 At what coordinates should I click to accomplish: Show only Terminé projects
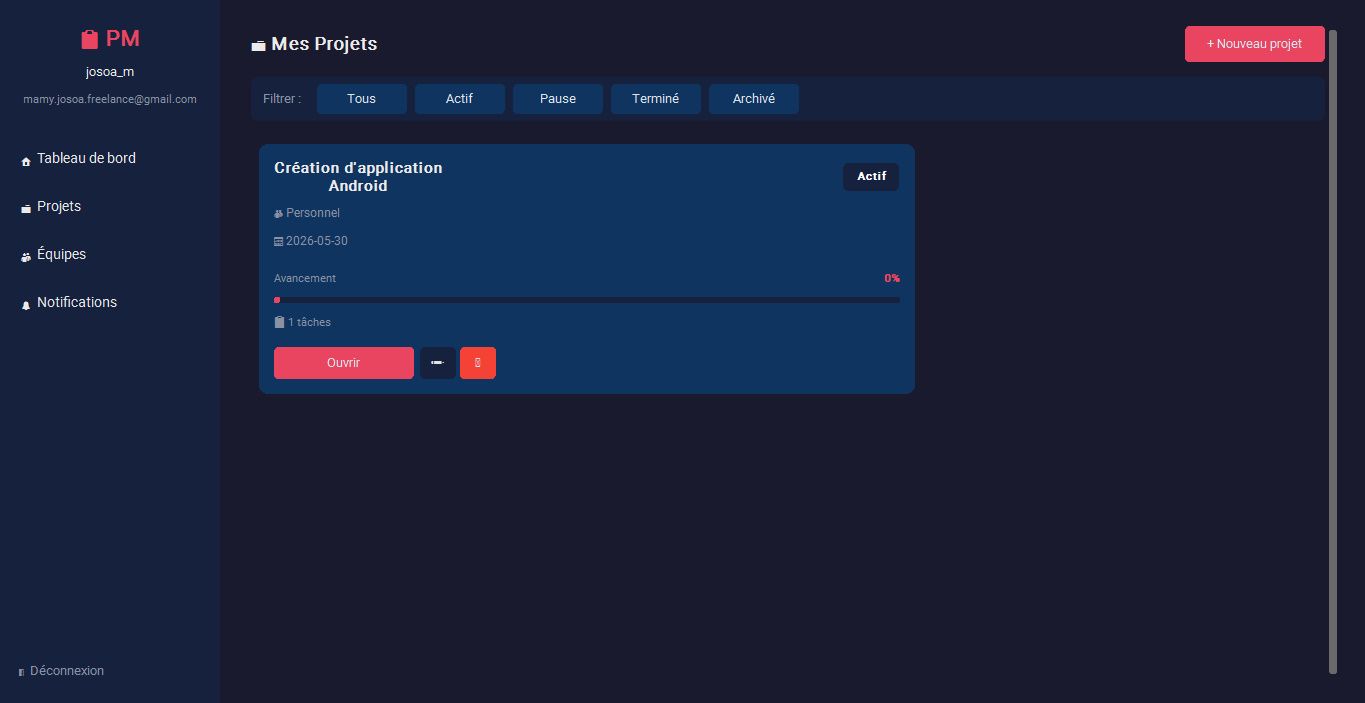tap(656, 99)
